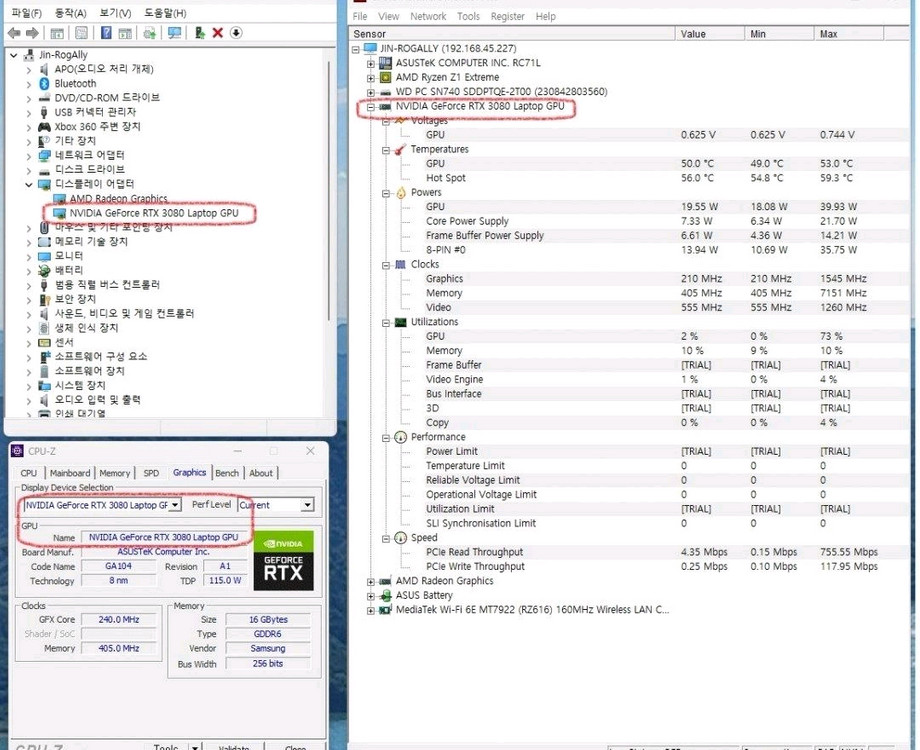
Task: Click the Close button in CPU-Z
Action: click(295, 746)
